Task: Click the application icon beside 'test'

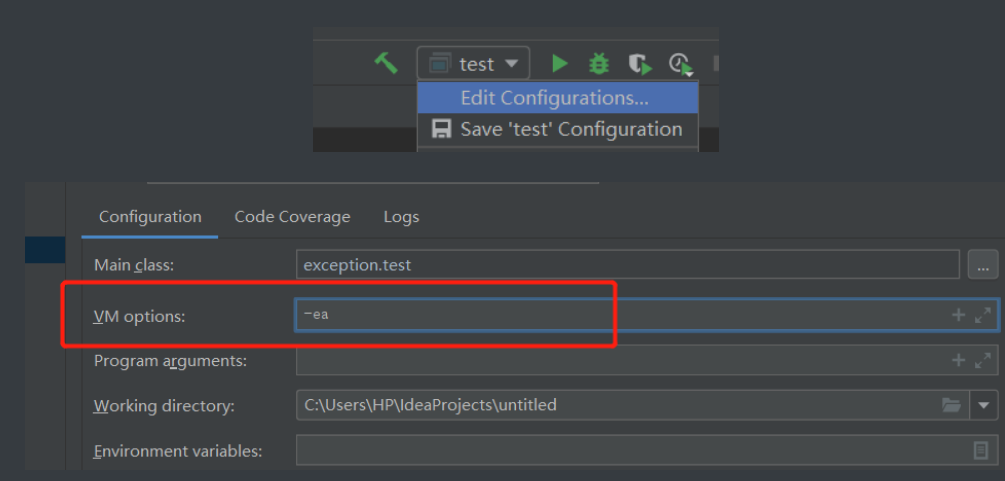Action: 440,63
